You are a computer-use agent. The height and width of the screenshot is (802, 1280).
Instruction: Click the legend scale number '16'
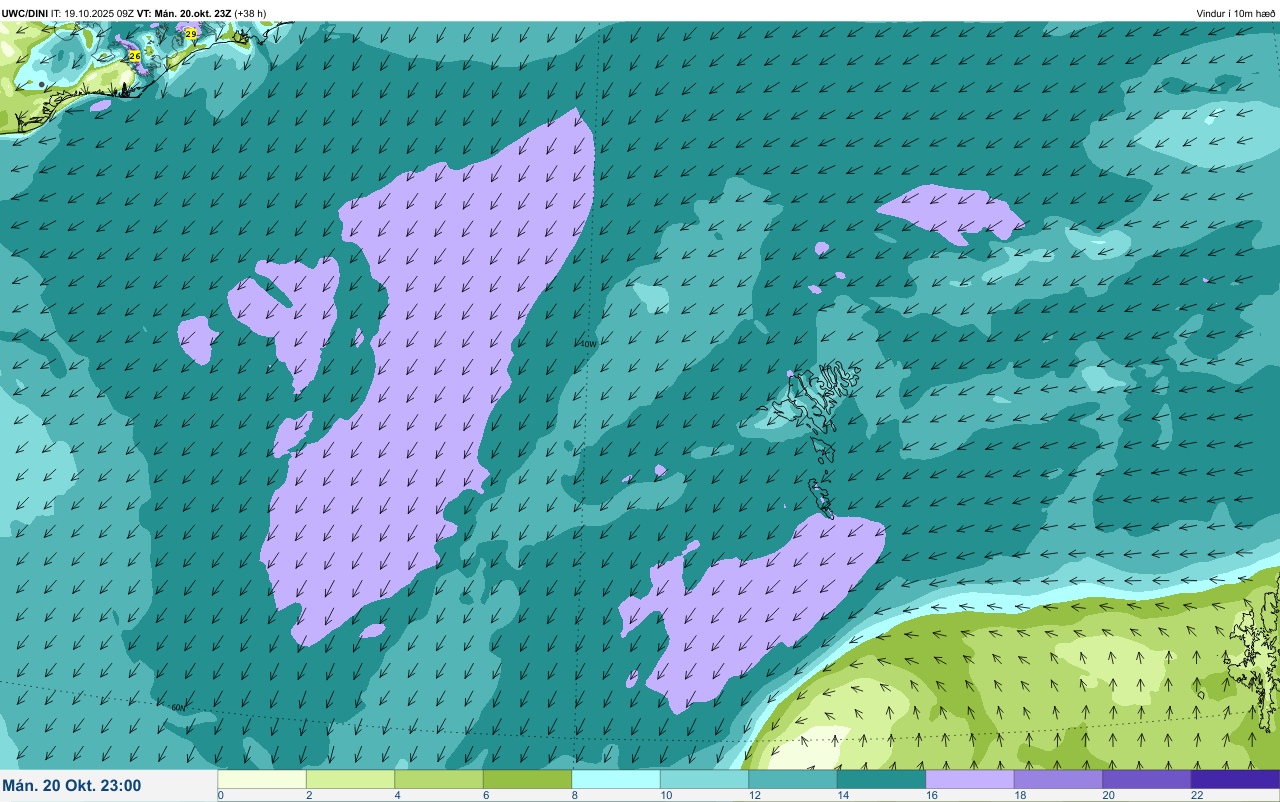pyautogui.click(x=932, y=795)
